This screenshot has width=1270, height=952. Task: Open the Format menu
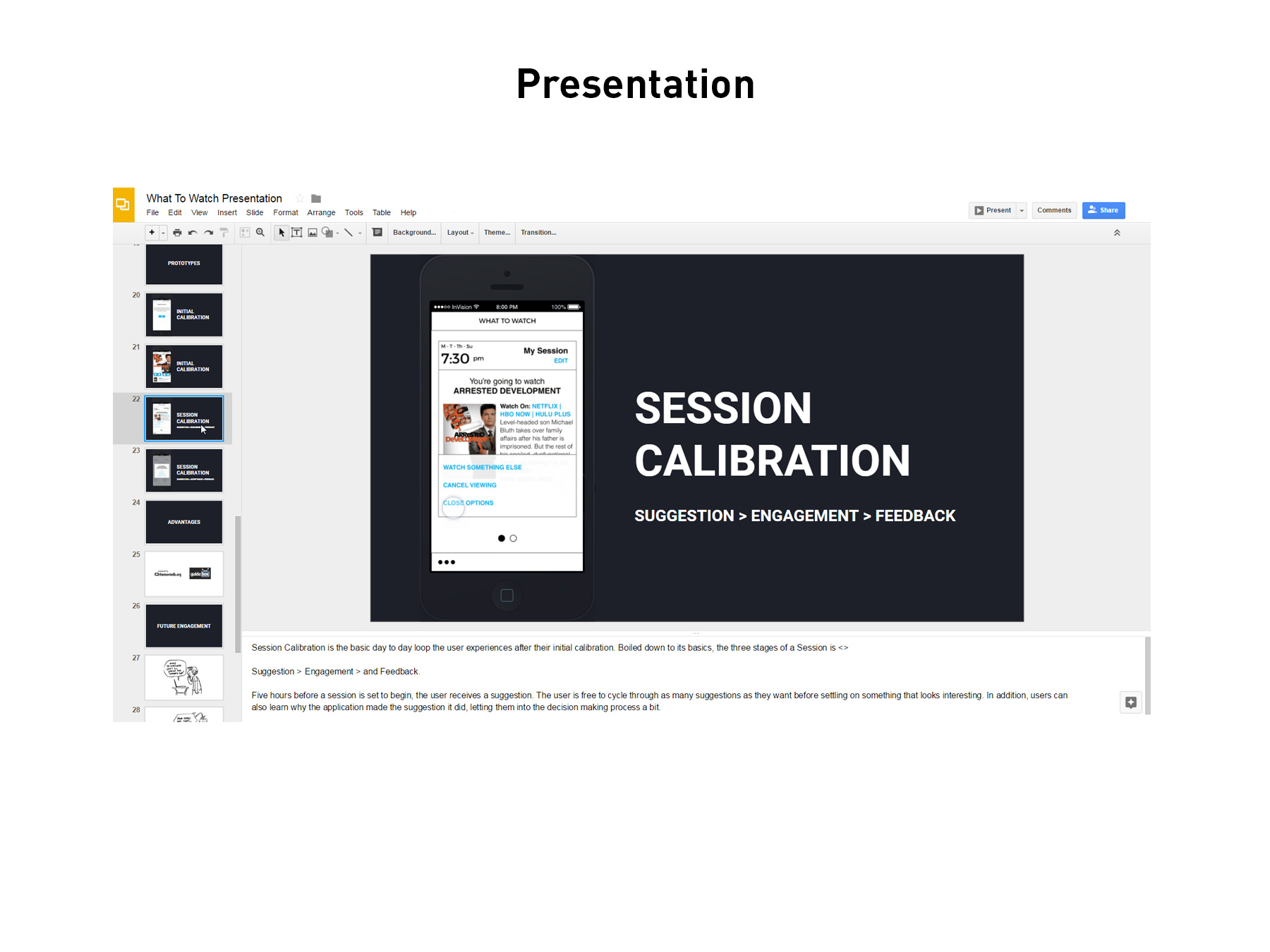pyautogui.click(x=286, y=213)
